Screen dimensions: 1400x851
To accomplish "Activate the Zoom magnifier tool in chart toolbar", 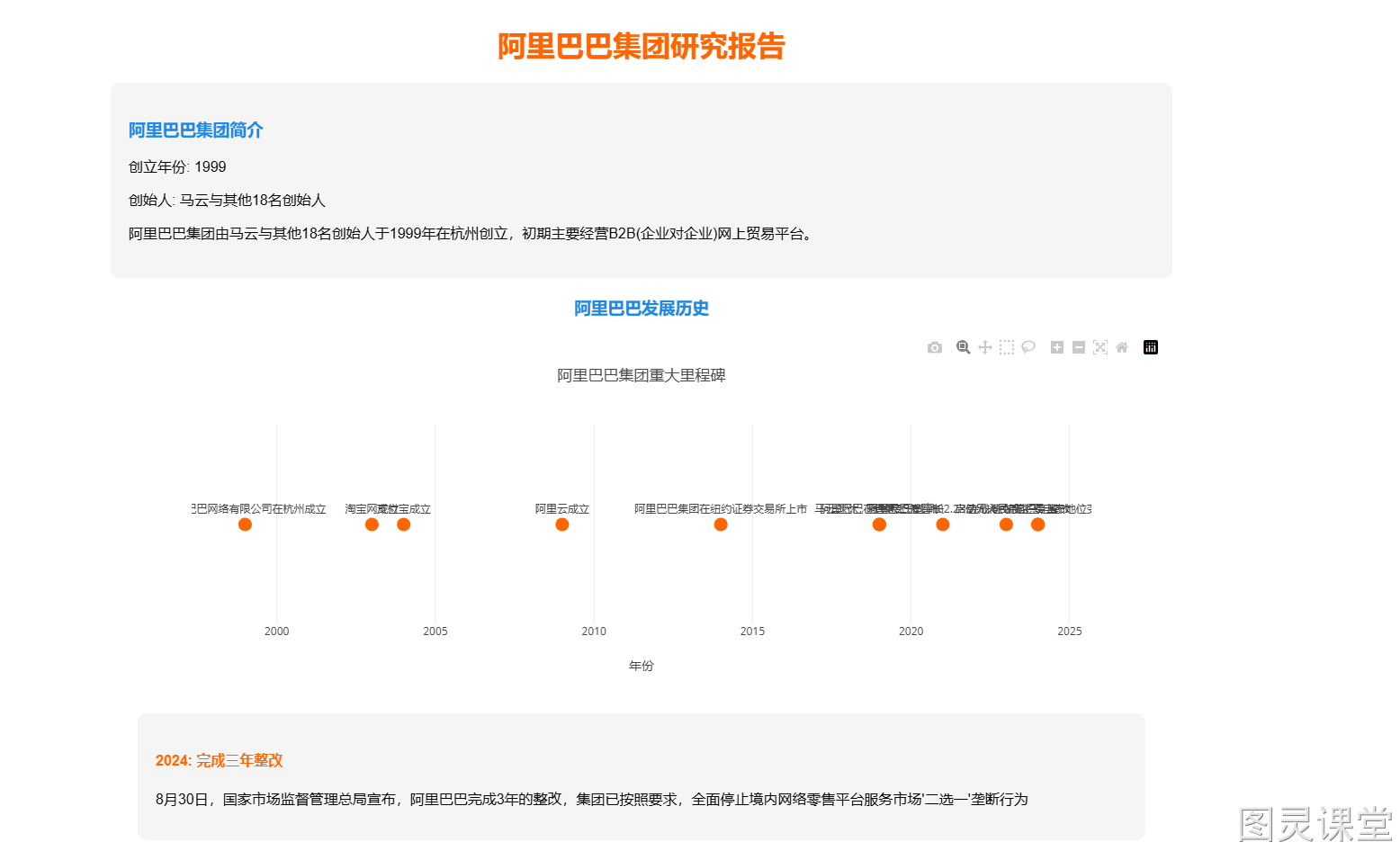I will pyautogui.click(x=964, y=347).
